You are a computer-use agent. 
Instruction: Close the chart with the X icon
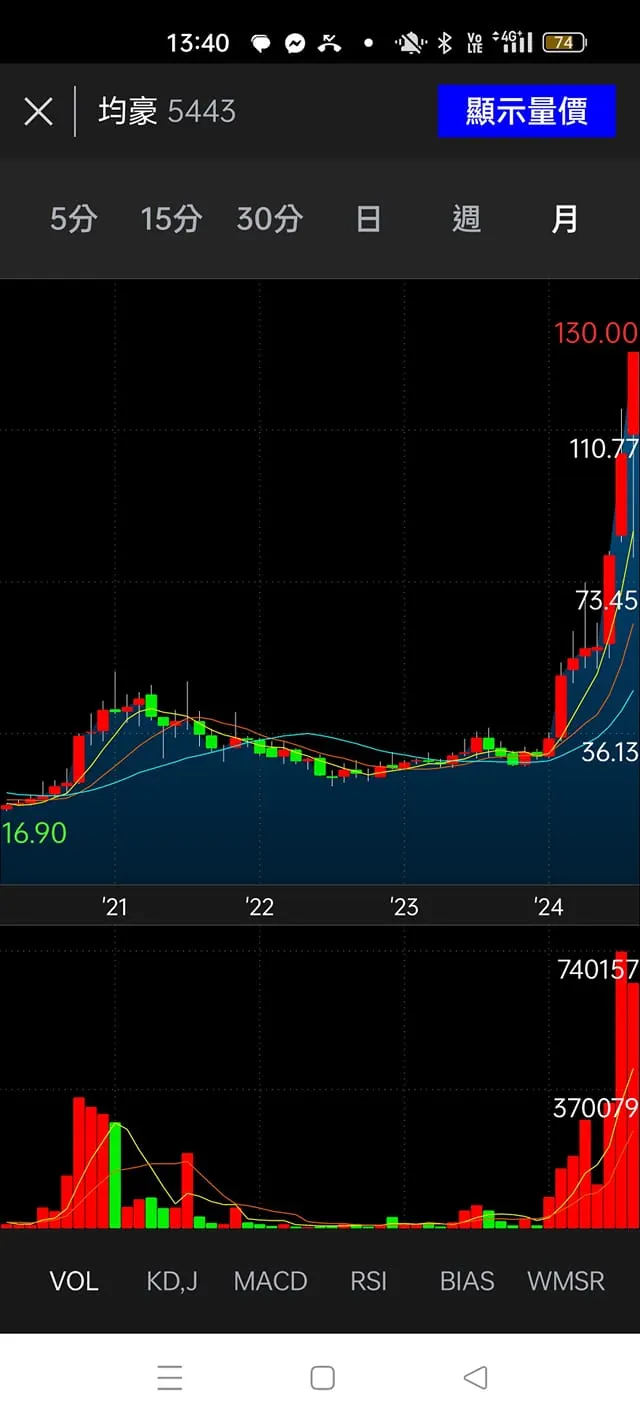click(x=38, y=111)
